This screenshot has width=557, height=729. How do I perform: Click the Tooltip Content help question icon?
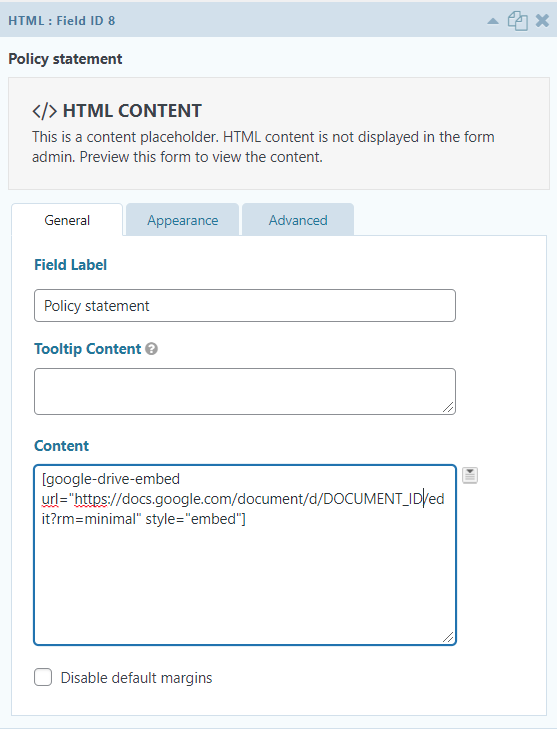(x=152, y=349)
